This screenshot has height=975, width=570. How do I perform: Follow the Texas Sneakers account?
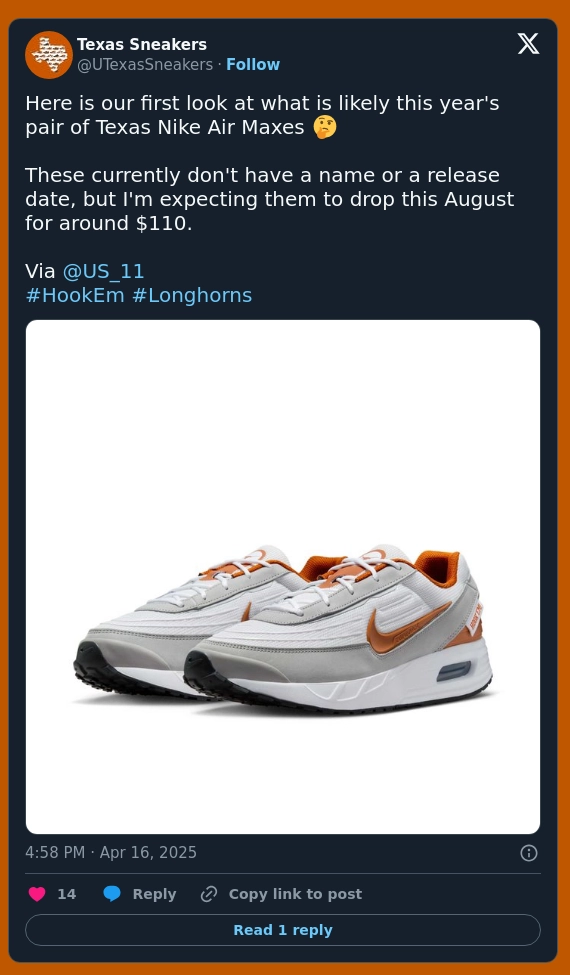click(253, 65)
